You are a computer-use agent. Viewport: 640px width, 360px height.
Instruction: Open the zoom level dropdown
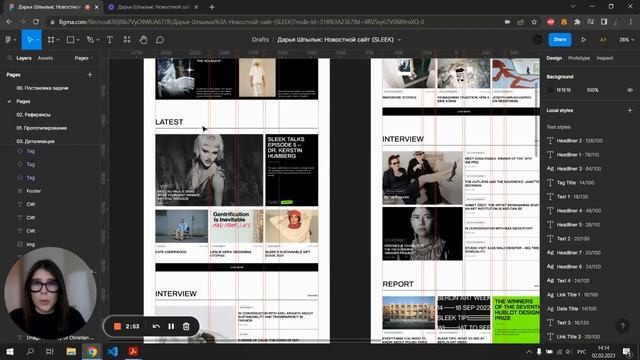(x=626, y=40)
